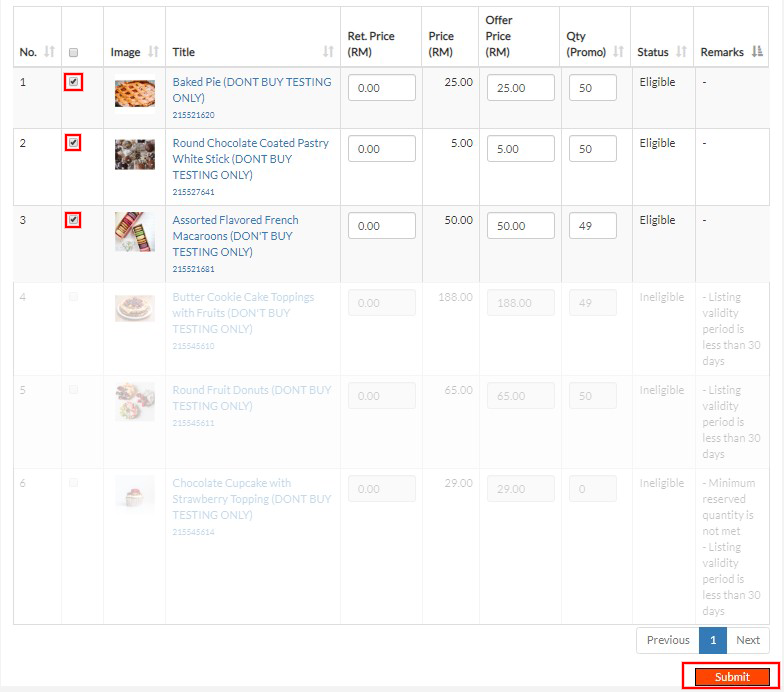Click the disabled Chocolate Cupcake checkbox
This screenshot has width=784, height=692.
(x=74, y=482)
